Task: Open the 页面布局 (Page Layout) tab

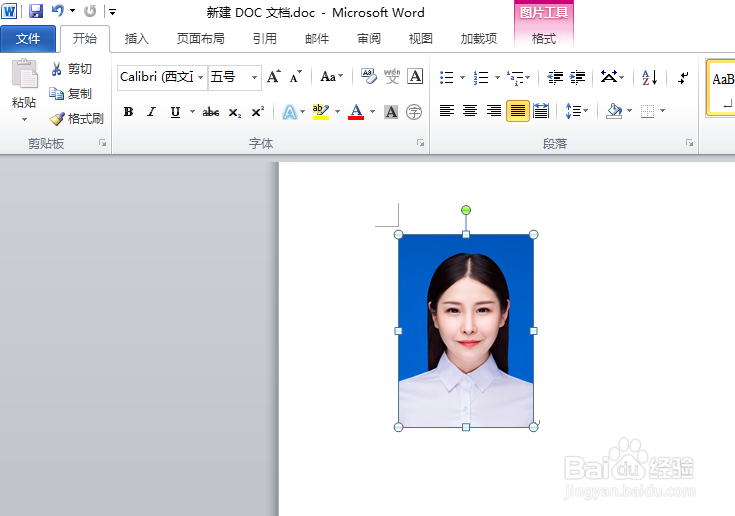Action: (x=201, y=38)
